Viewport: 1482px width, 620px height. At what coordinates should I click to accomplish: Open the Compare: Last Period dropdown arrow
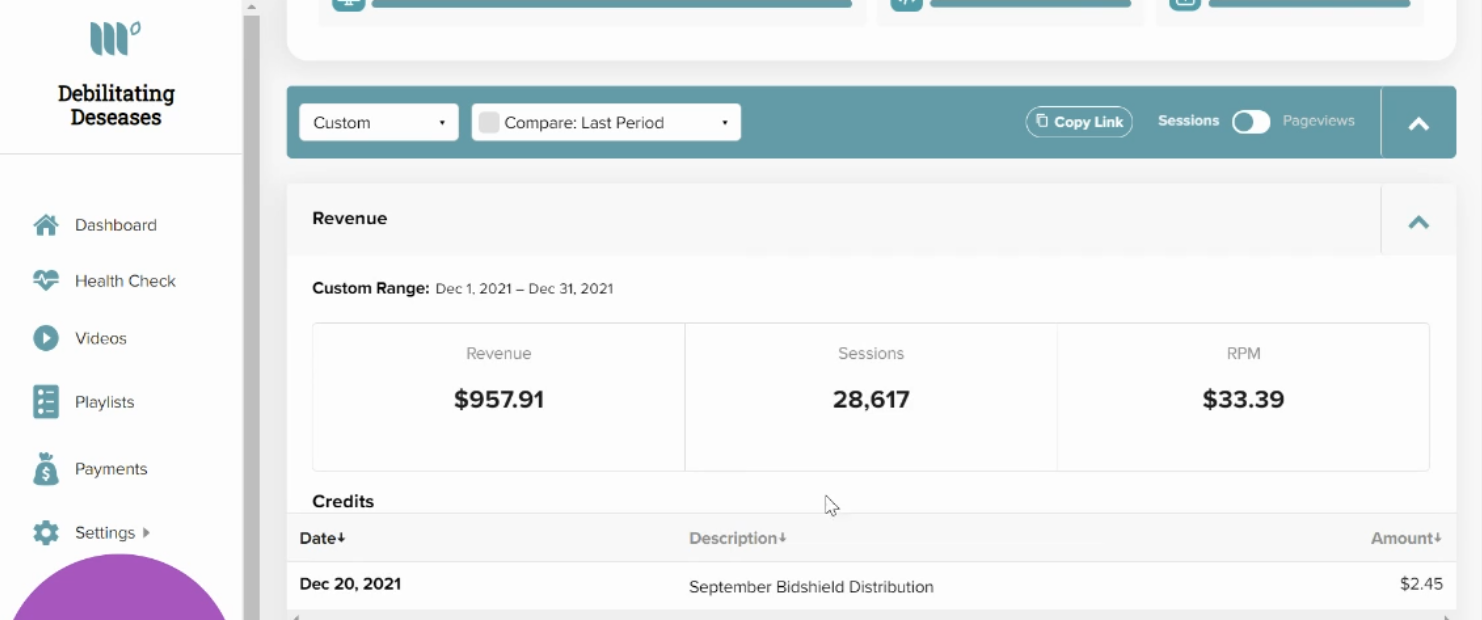pos(724,124)
